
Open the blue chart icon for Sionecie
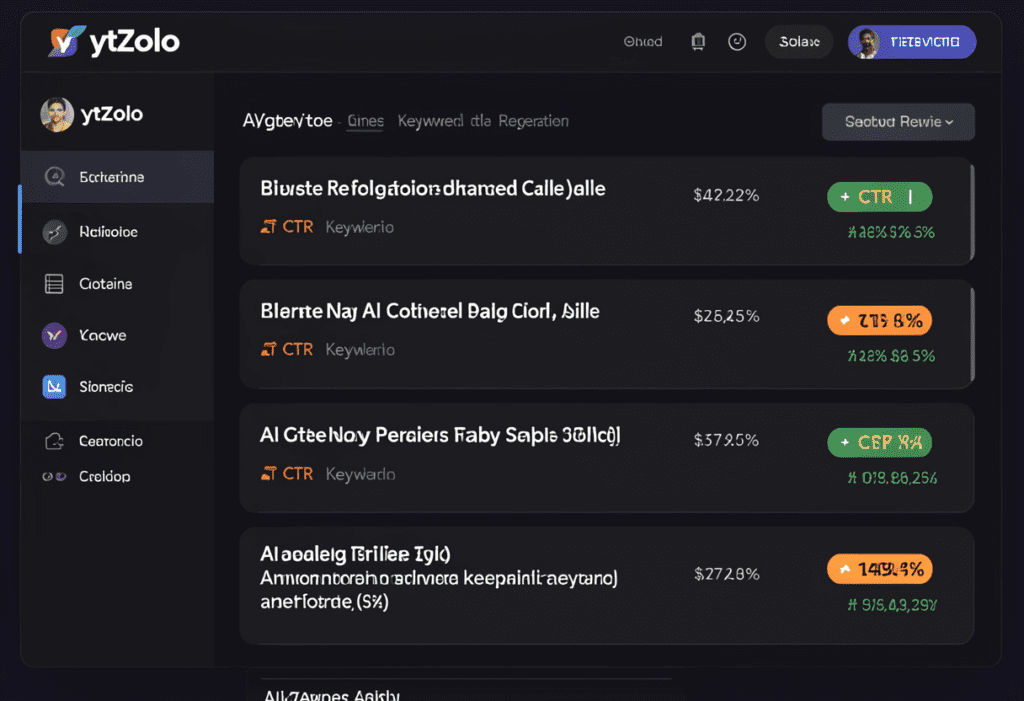(55, 387)
